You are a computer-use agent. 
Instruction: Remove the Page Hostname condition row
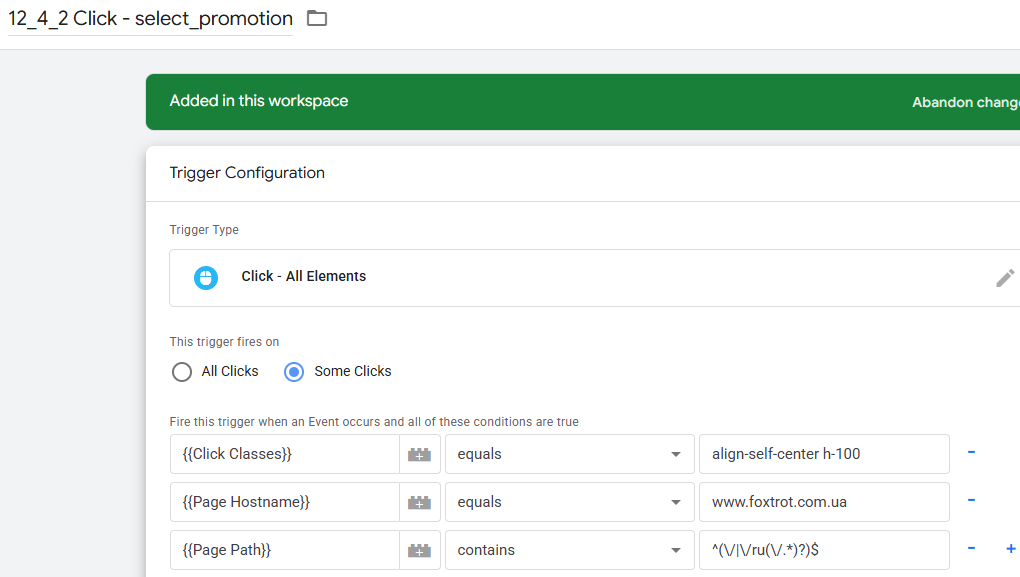click(971, 501)
